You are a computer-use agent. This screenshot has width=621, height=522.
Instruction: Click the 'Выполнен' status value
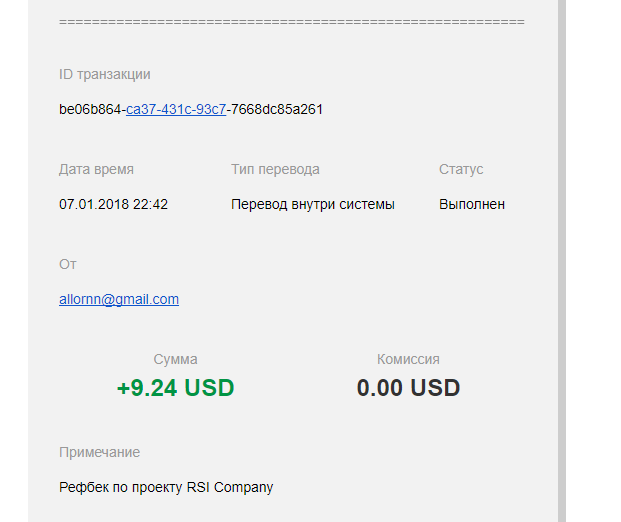pos(472,204)
